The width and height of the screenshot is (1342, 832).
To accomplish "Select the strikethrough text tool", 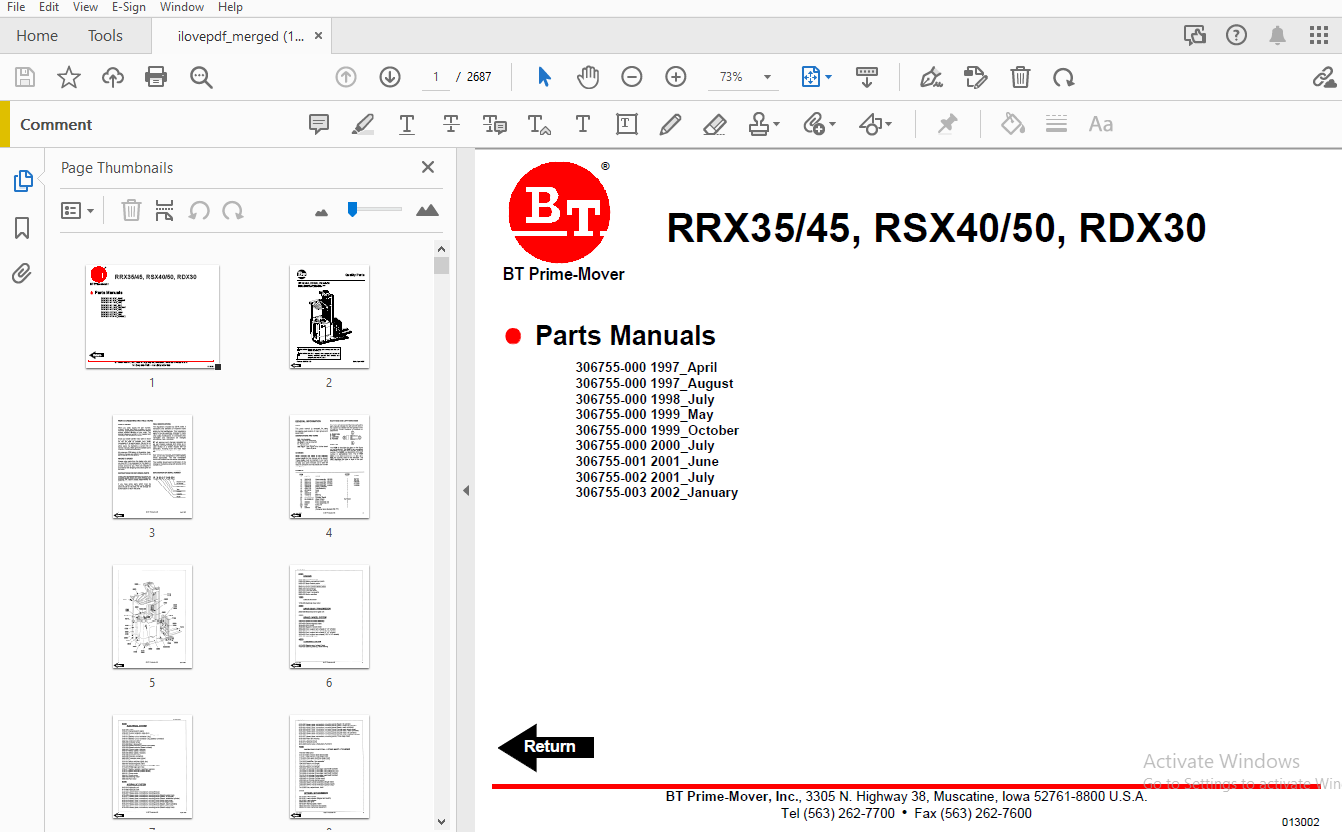I will tap(451, 124).
